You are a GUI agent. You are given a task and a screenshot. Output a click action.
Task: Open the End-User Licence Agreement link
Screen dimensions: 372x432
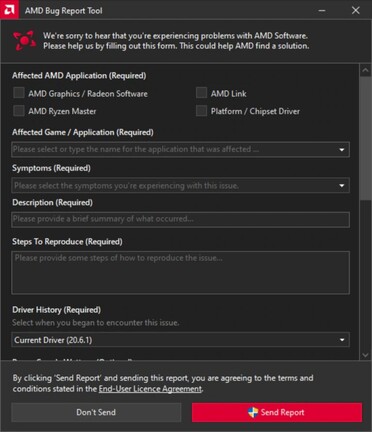point(150,389)
